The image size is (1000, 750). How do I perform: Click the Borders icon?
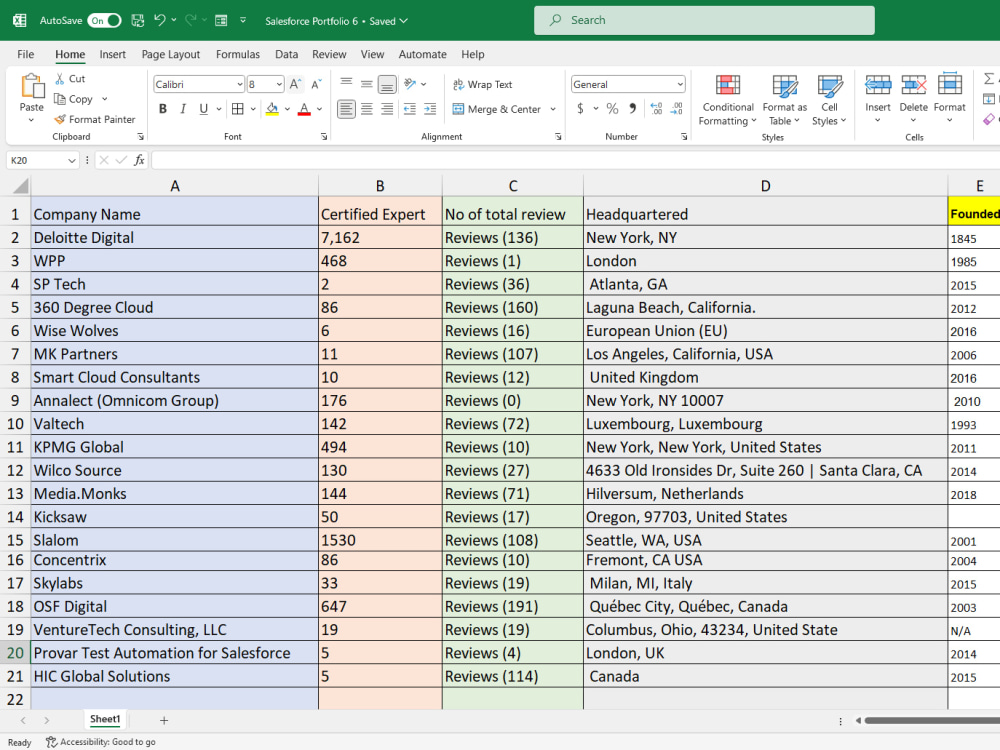click(x=237, y=109)
